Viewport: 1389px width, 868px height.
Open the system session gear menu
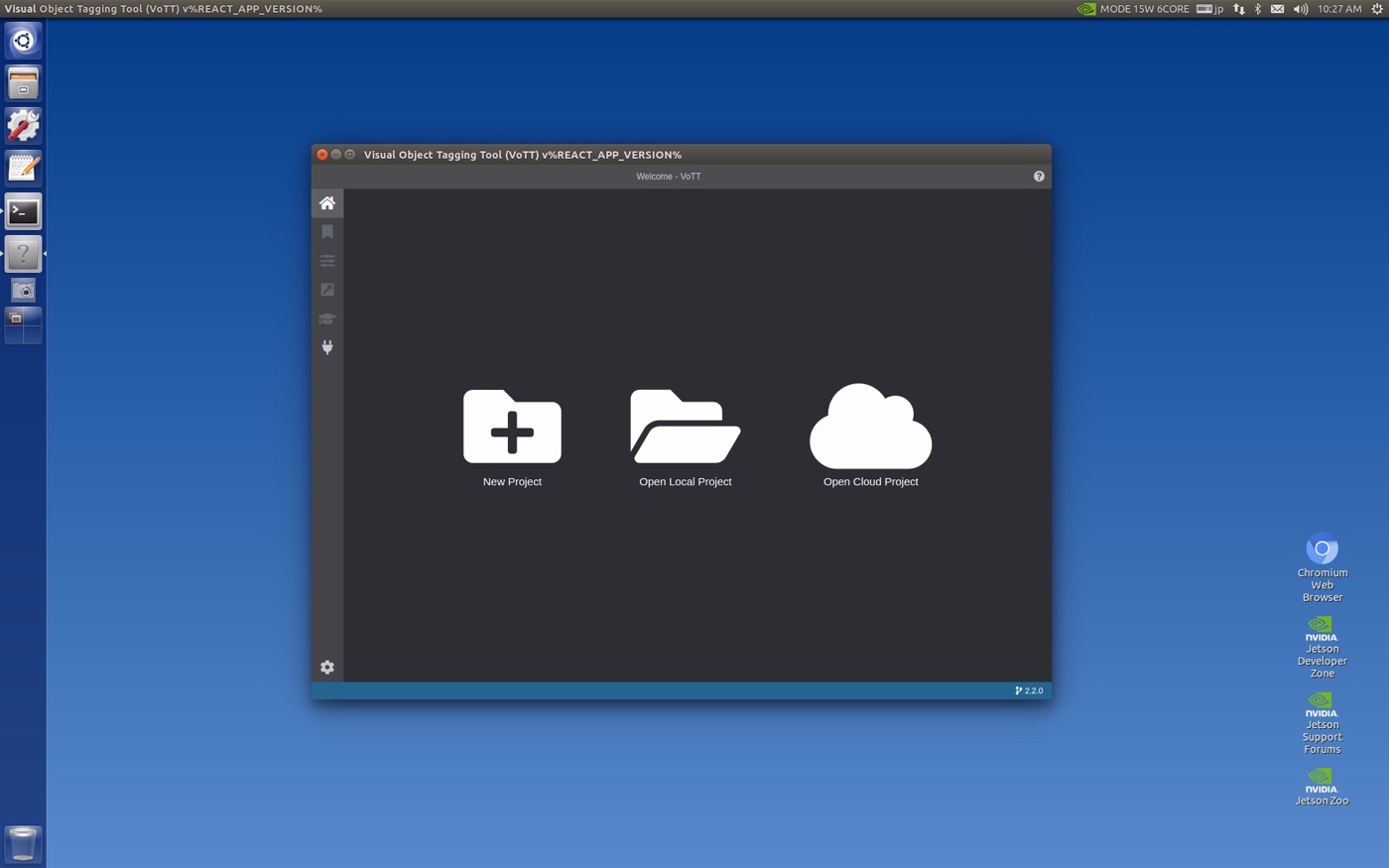pos(1377,9)
